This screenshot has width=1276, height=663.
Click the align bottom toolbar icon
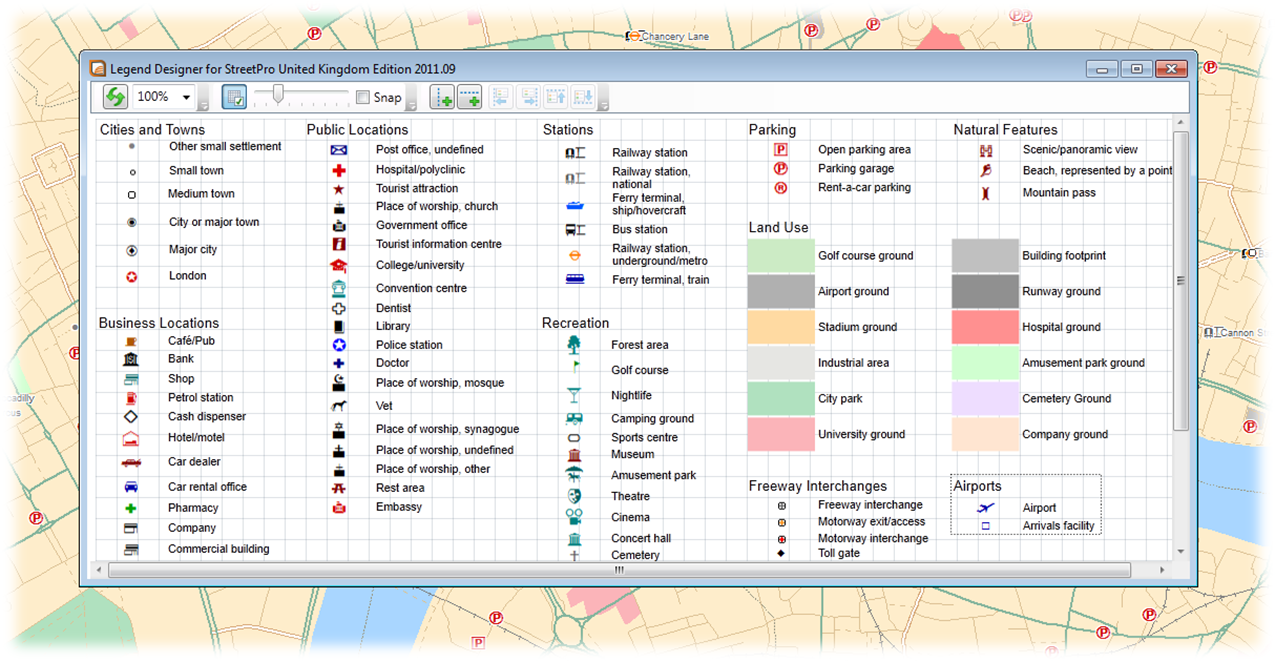583,97
